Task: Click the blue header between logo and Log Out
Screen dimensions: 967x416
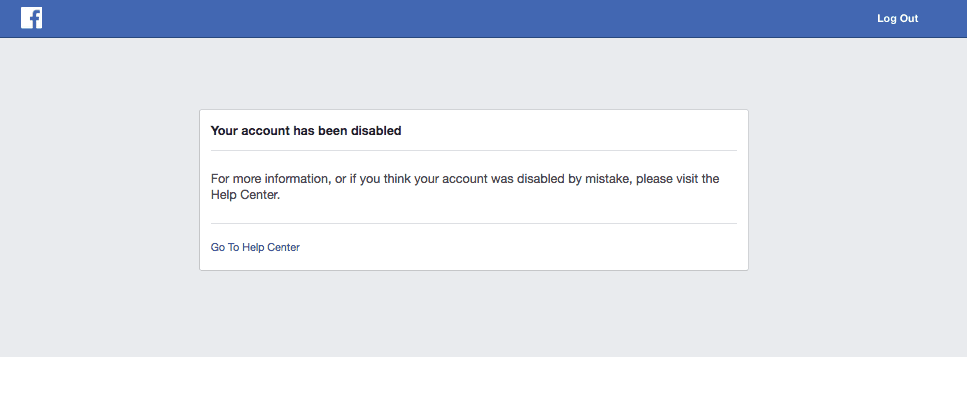Action: [459, 18]
